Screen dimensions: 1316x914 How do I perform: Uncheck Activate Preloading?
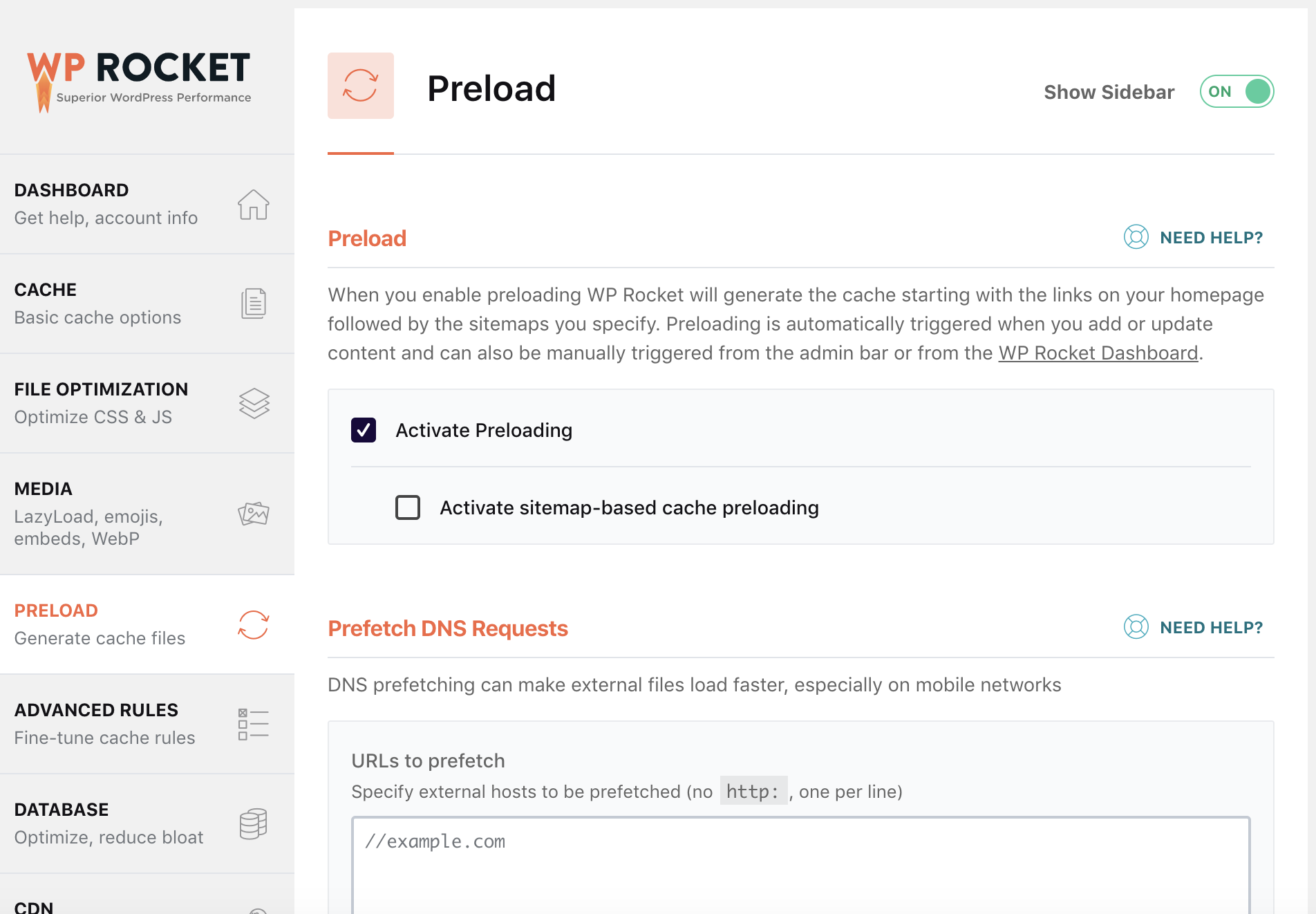coord(363,429)
